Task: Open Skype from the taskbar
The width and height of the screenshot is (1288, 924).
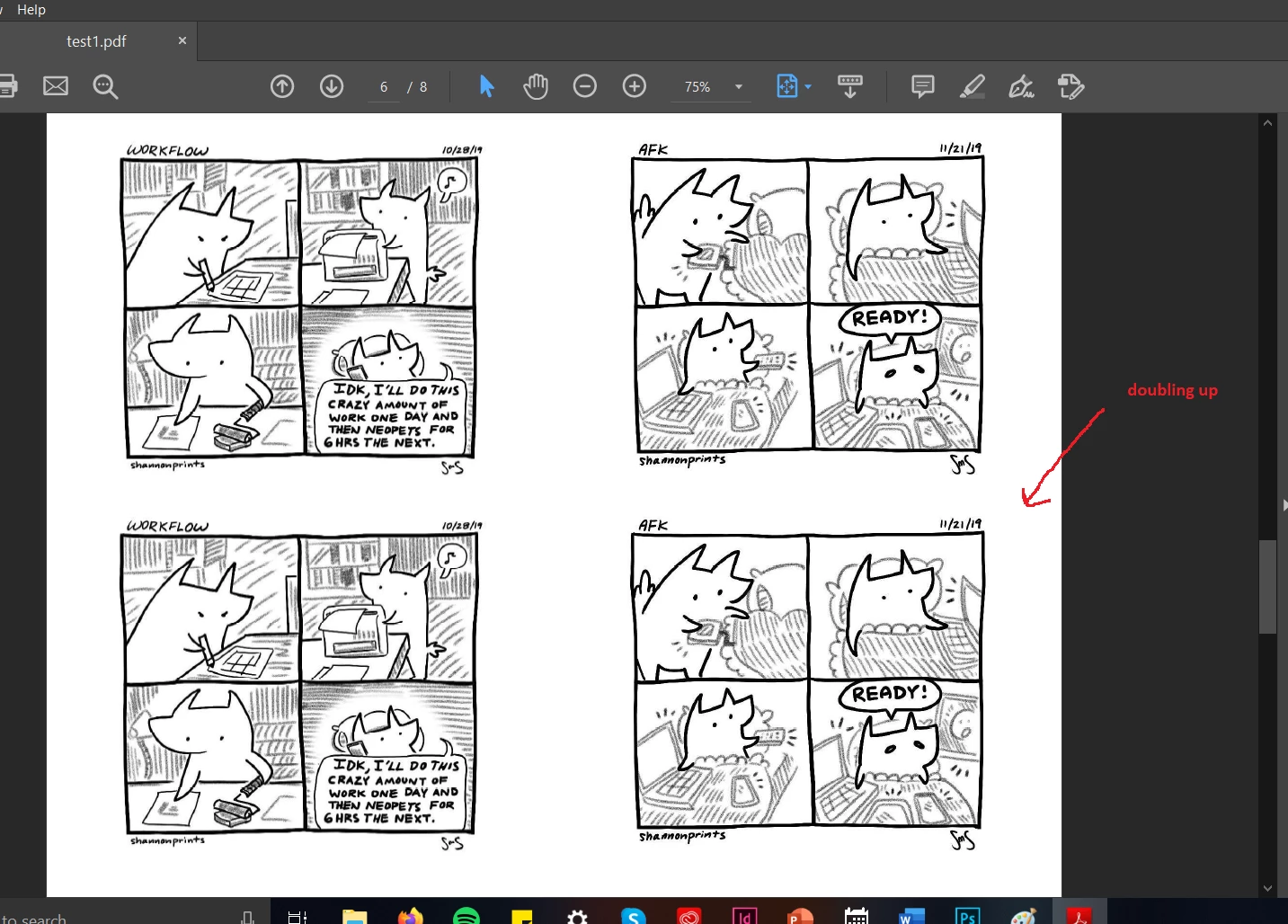Action: pyautogui.click(x=634, y=917)
